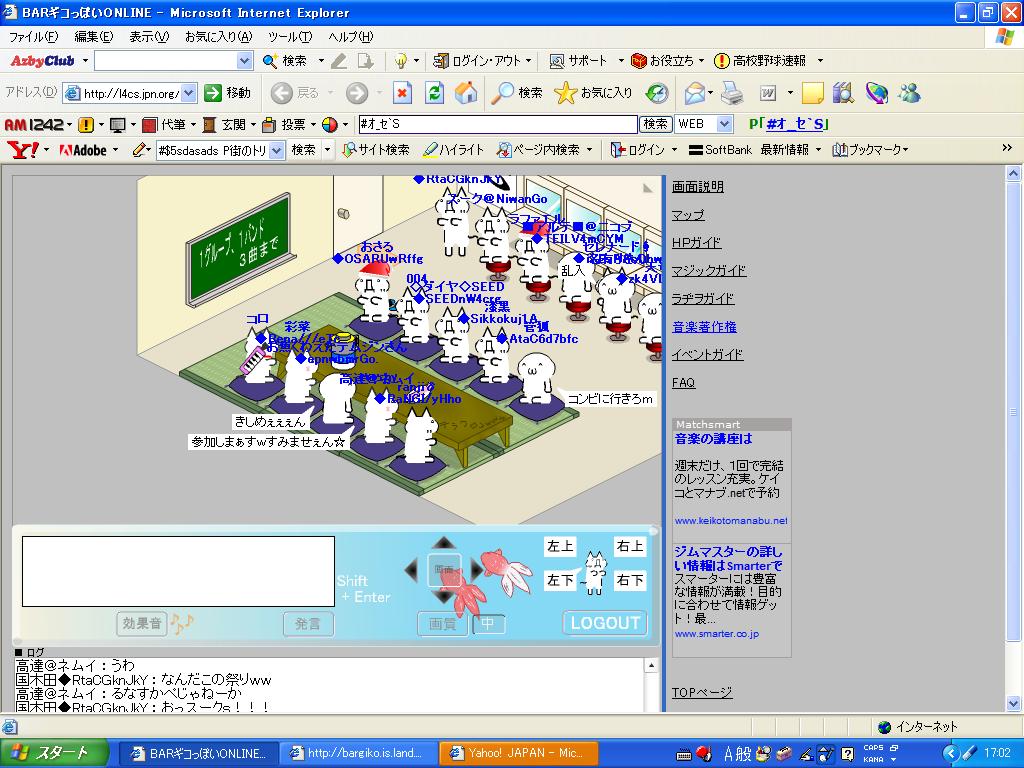
Task: Click the 高校野球速報 warning icon button
Action: pyautogui.click(x=760, y=61)
